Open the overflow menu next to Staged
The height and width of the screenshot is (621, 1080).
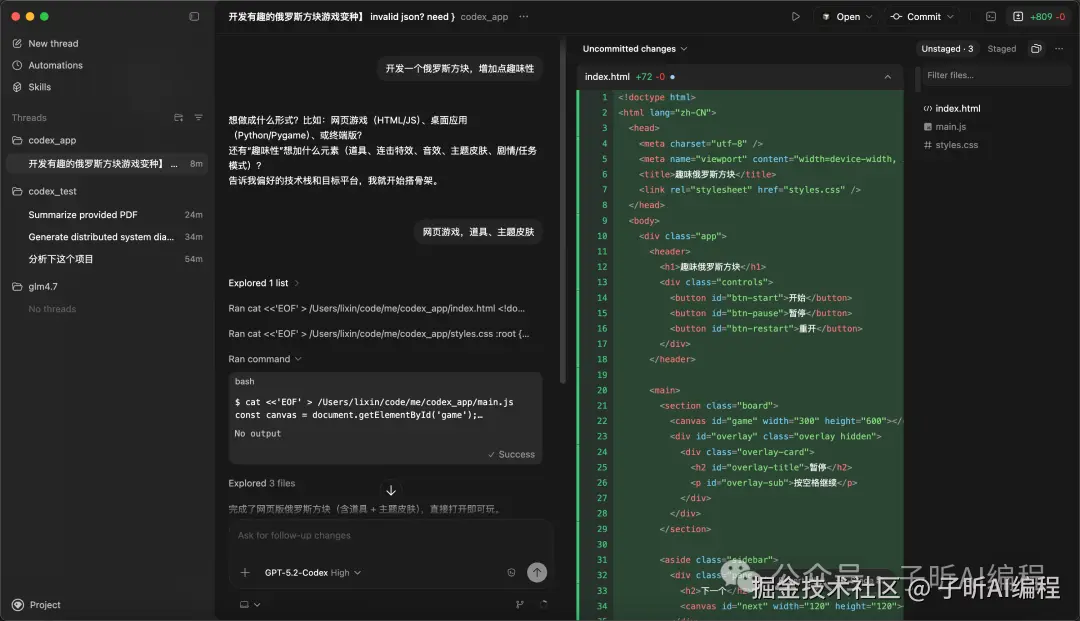pos(1059,48)
